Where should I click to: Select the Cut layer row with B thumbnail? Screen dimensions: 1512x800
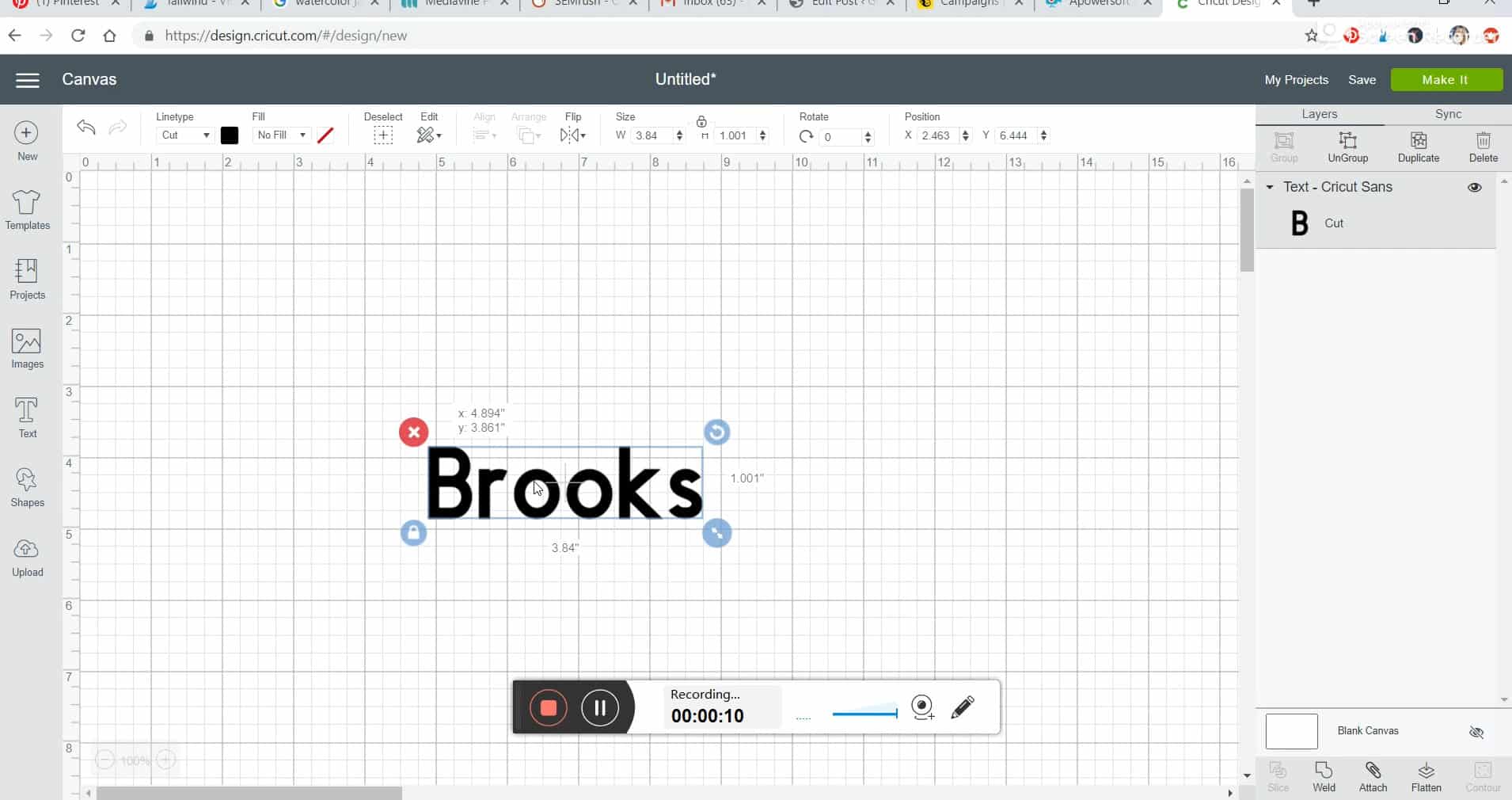coord(1375,223)
